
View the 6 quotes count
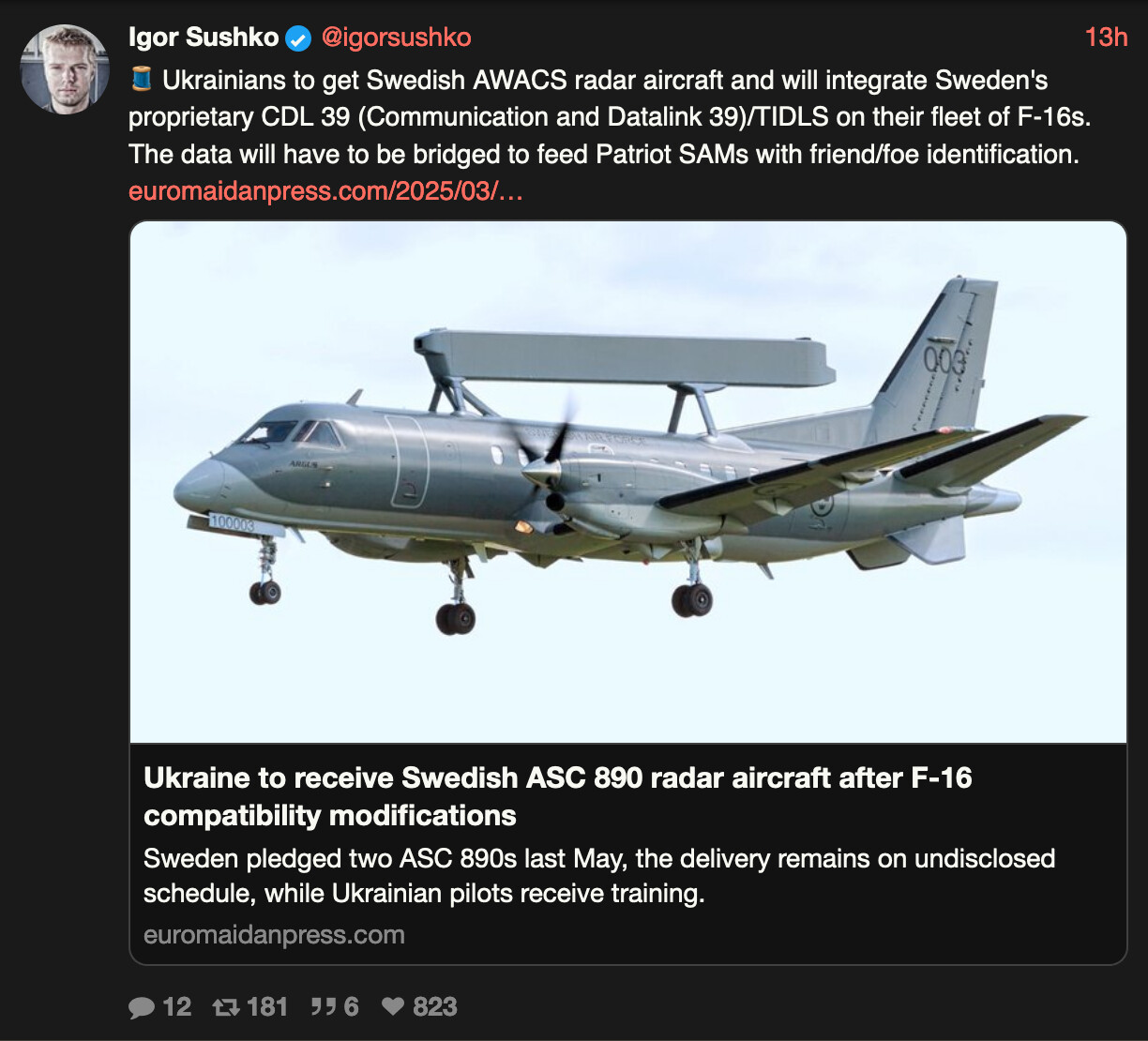pyautogui.click(x=351, y=1007)
